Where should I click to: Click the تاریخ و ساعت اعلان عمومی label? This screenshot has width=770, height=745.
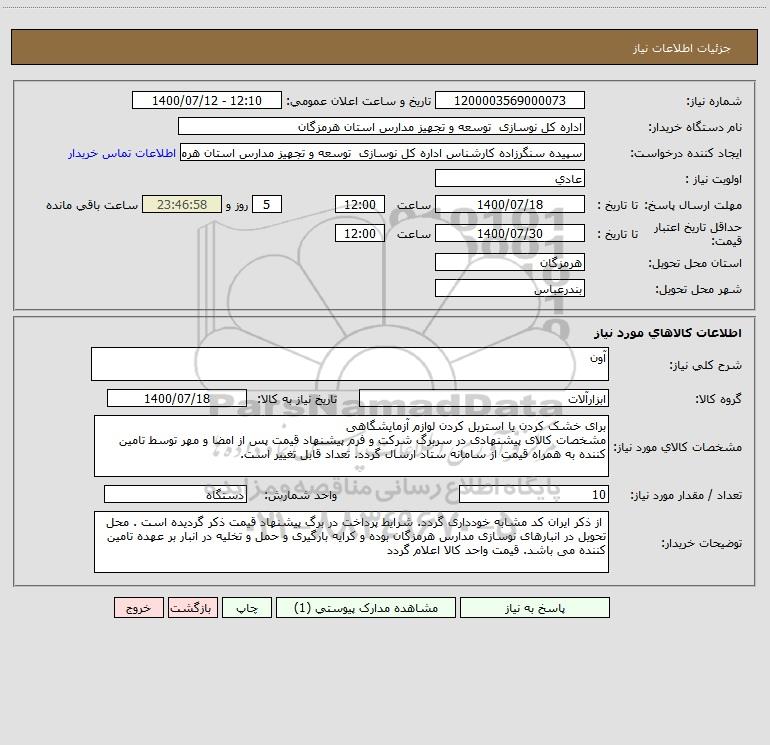pos(358,101)
